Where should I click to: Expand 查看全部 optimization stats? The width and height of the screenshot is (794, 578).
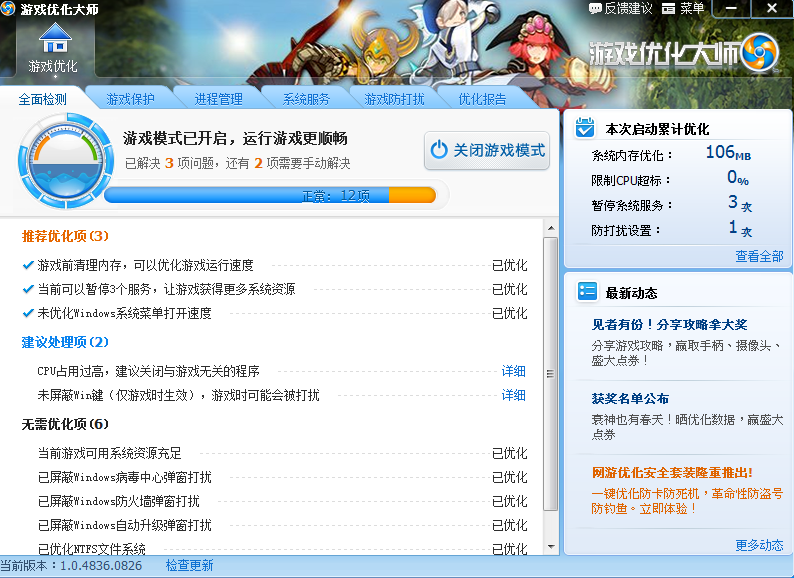(759, 256)
